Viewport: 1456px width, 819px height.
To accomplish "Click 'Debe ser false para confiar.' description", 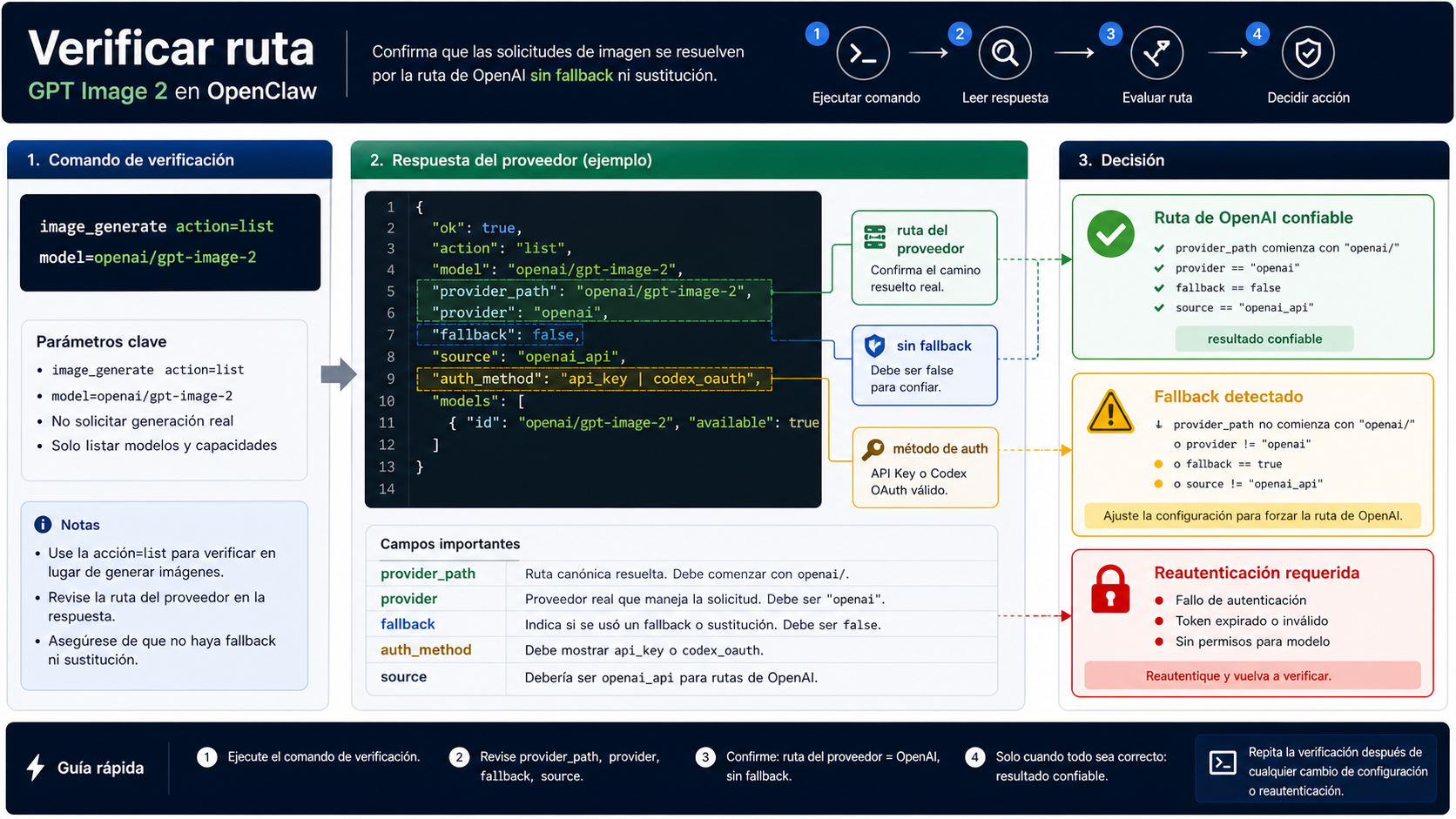I will pos(912,379).
